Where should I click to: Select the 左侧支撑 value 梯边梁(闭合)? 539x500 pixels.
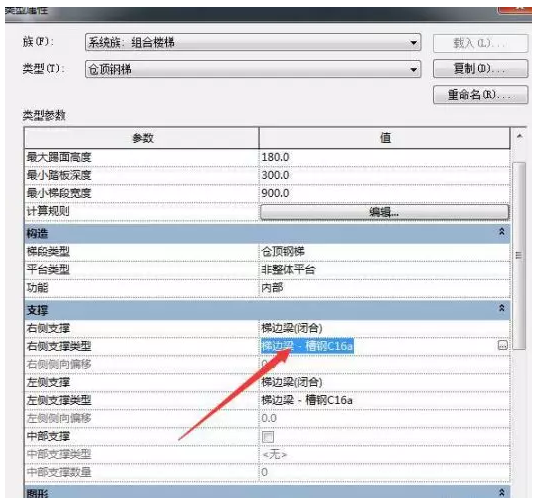(x=292, y=382)
